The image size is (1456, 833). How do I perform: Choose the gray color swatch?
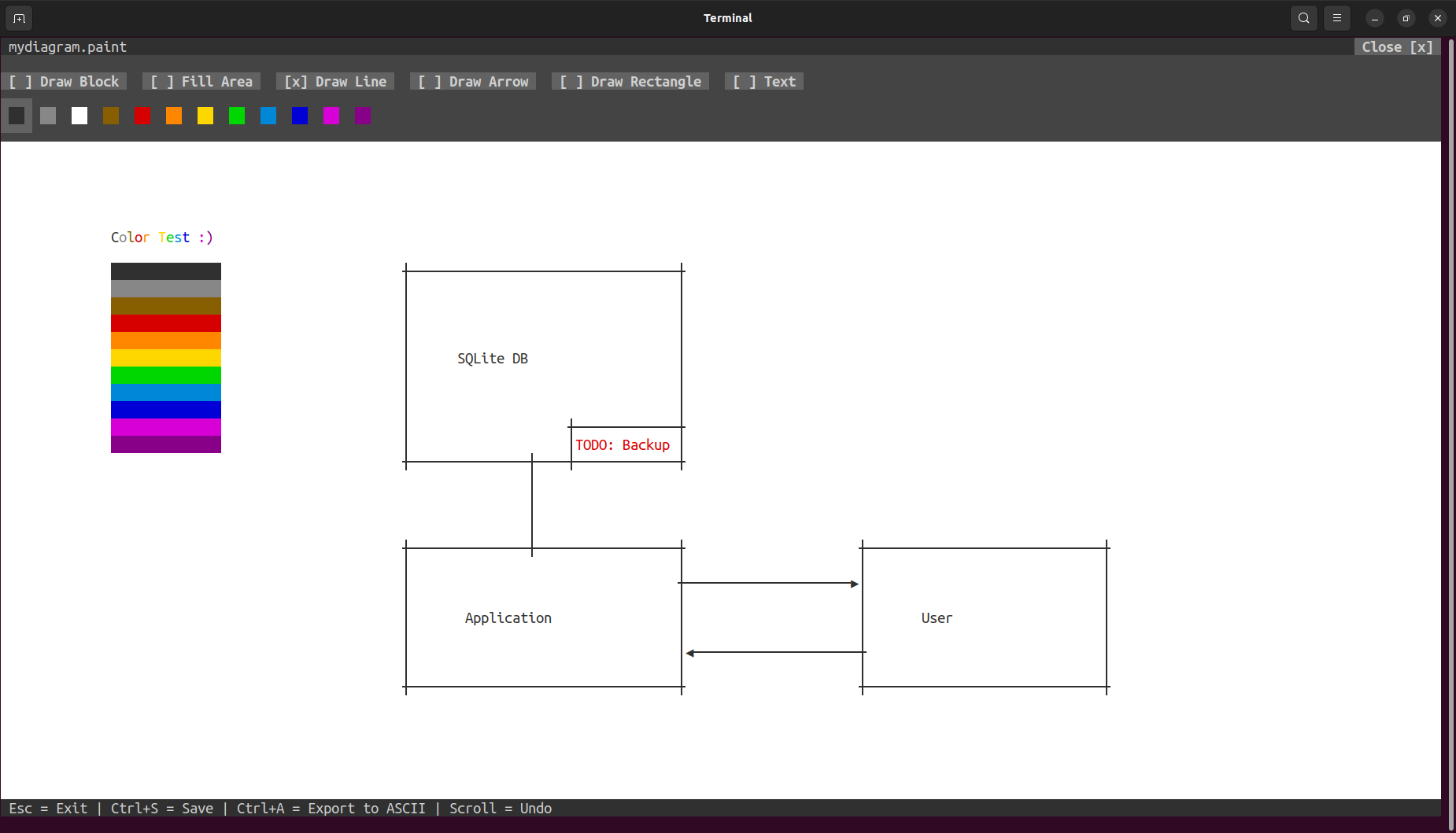click(x=48, y=116)
